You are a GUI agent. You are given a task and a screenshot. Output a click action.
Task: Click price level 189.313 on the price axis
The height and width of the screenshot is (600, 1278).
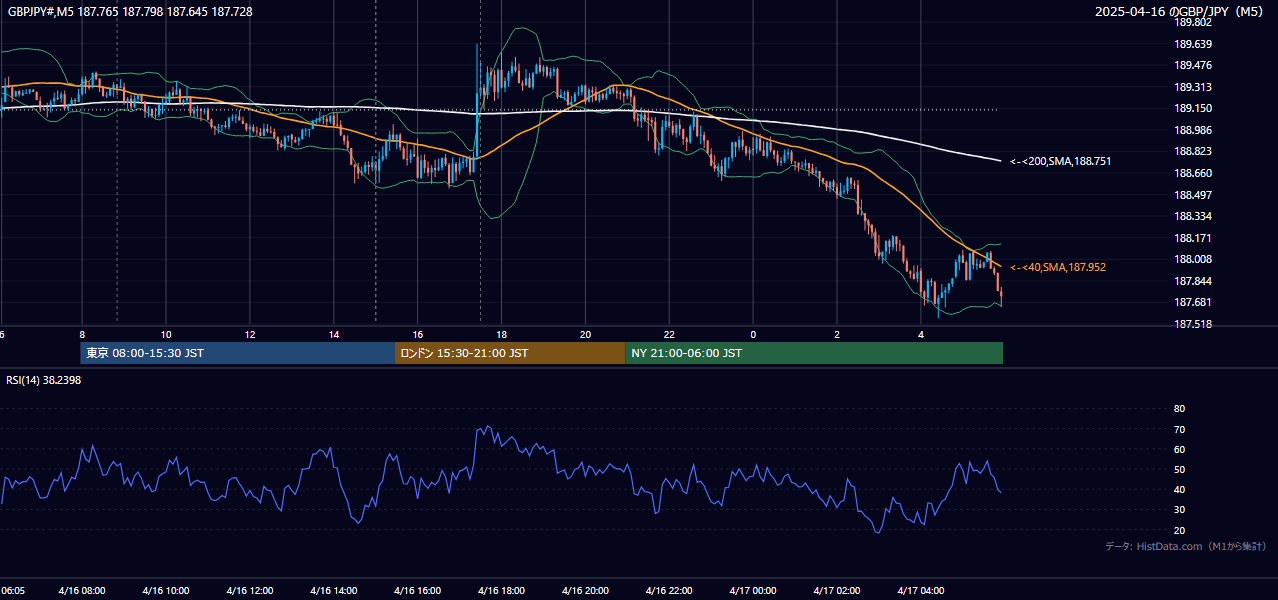(1193, 87)
